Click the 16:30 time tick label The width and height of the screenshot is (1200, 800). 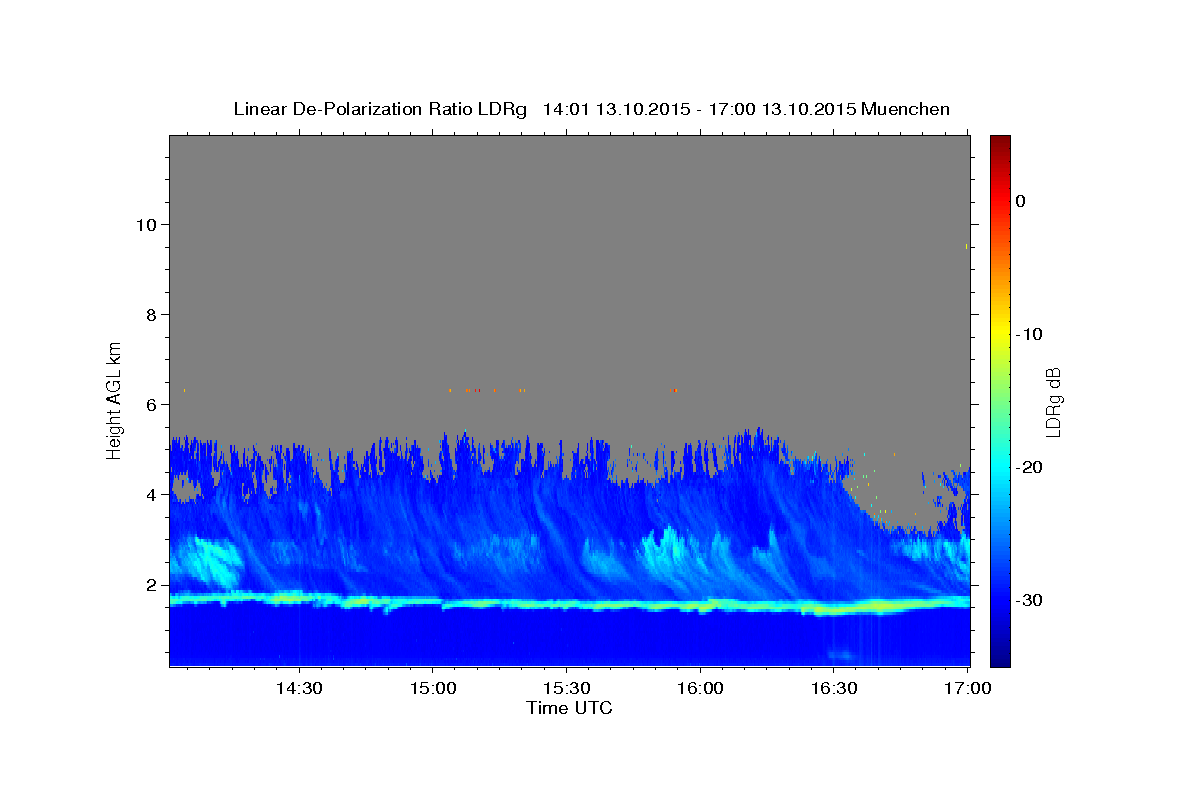coord(834,688)
